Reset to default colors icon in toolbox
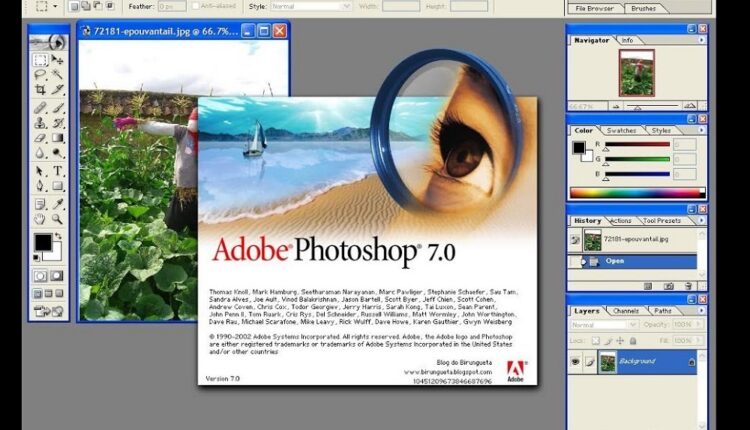Image resolution: width=750 pixels, height=430 pixels. pos(36,258)
